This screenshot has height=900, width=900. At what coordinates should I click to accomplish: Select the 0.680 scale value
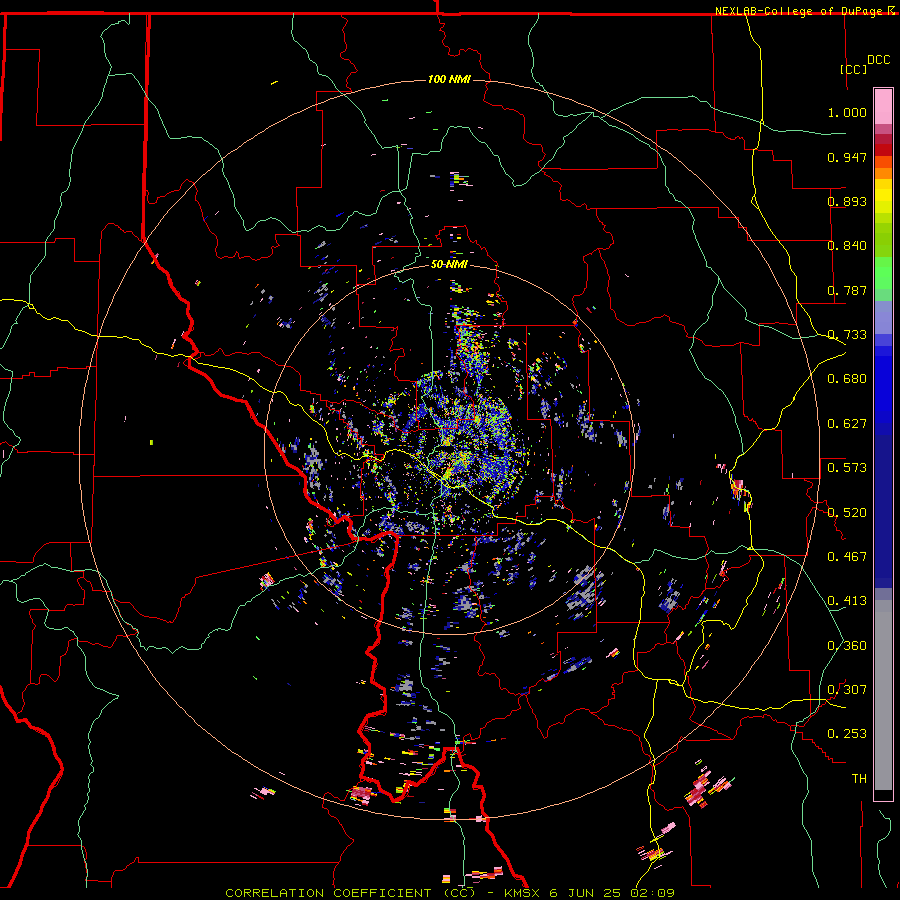(847, 379)
